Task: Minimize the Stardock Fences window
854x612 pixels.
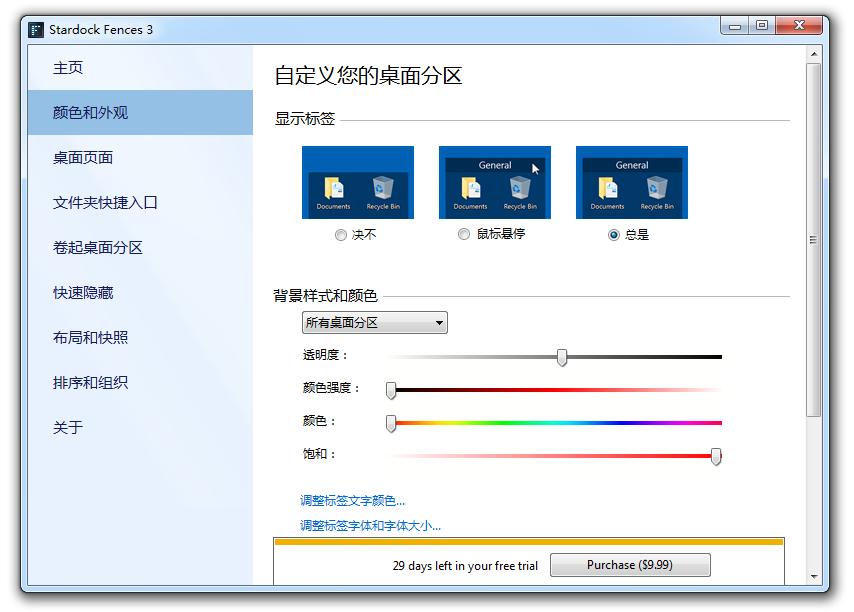Action: coord(735,26)
